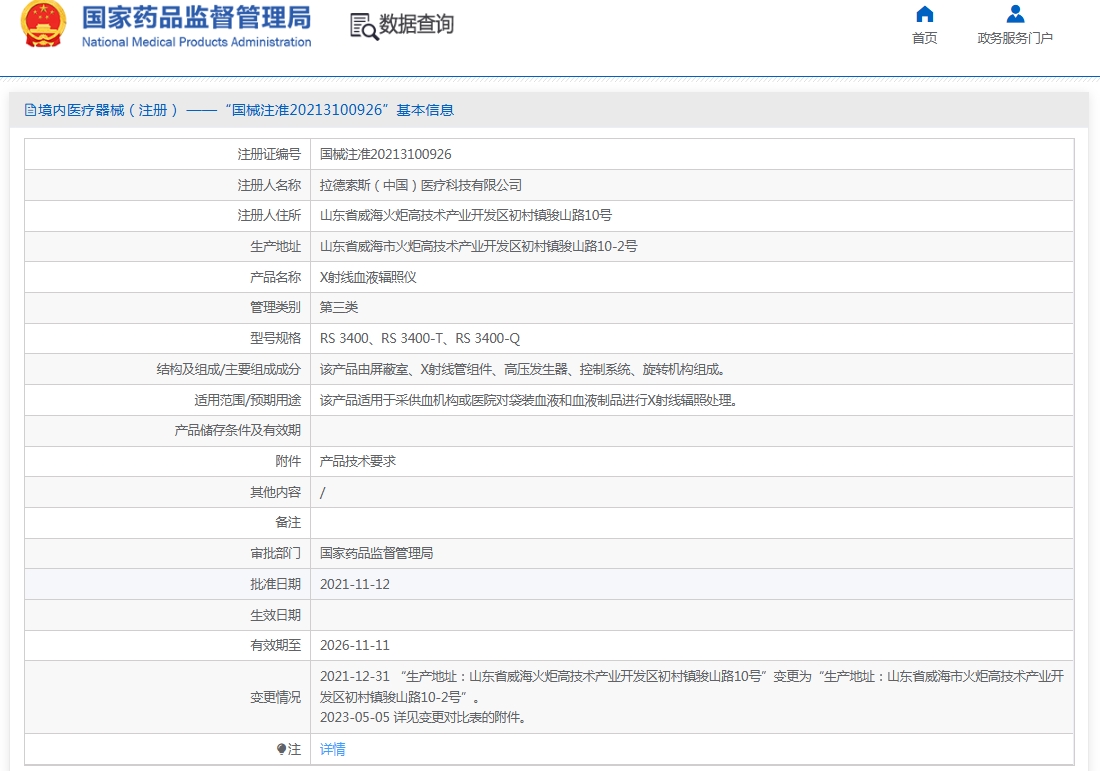
Task: Click the 生效日期 label cell
Action: click(168, 615)
